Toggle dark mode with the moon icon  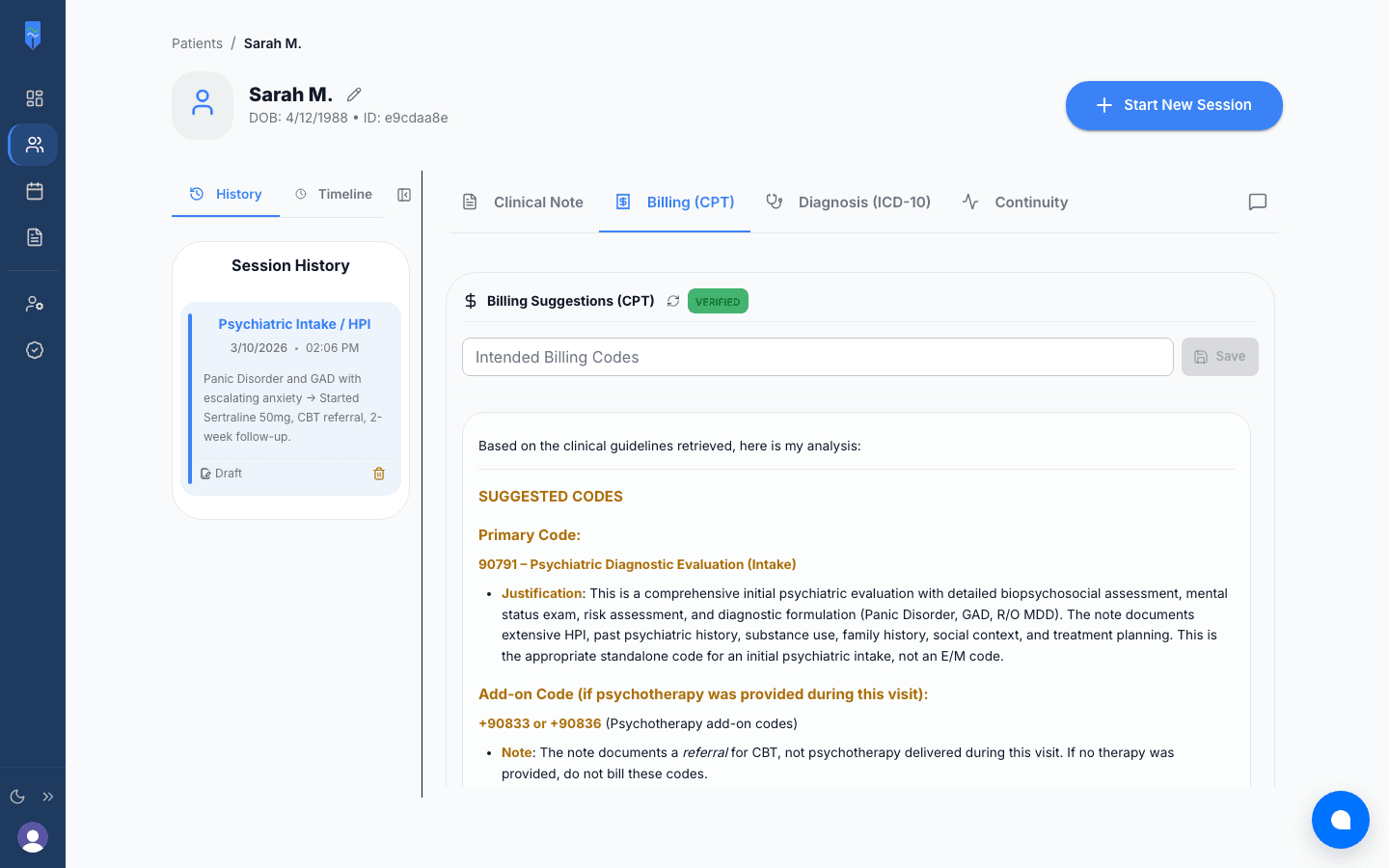click(16, 796)
